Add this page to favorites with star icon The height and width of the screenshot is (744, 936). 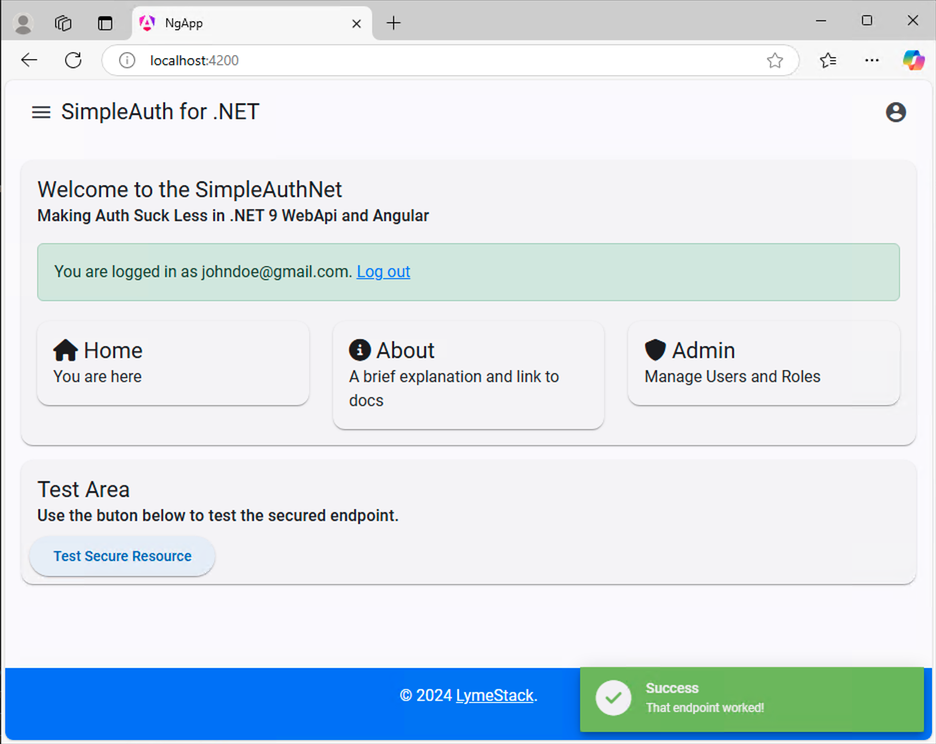pos(775,60)
